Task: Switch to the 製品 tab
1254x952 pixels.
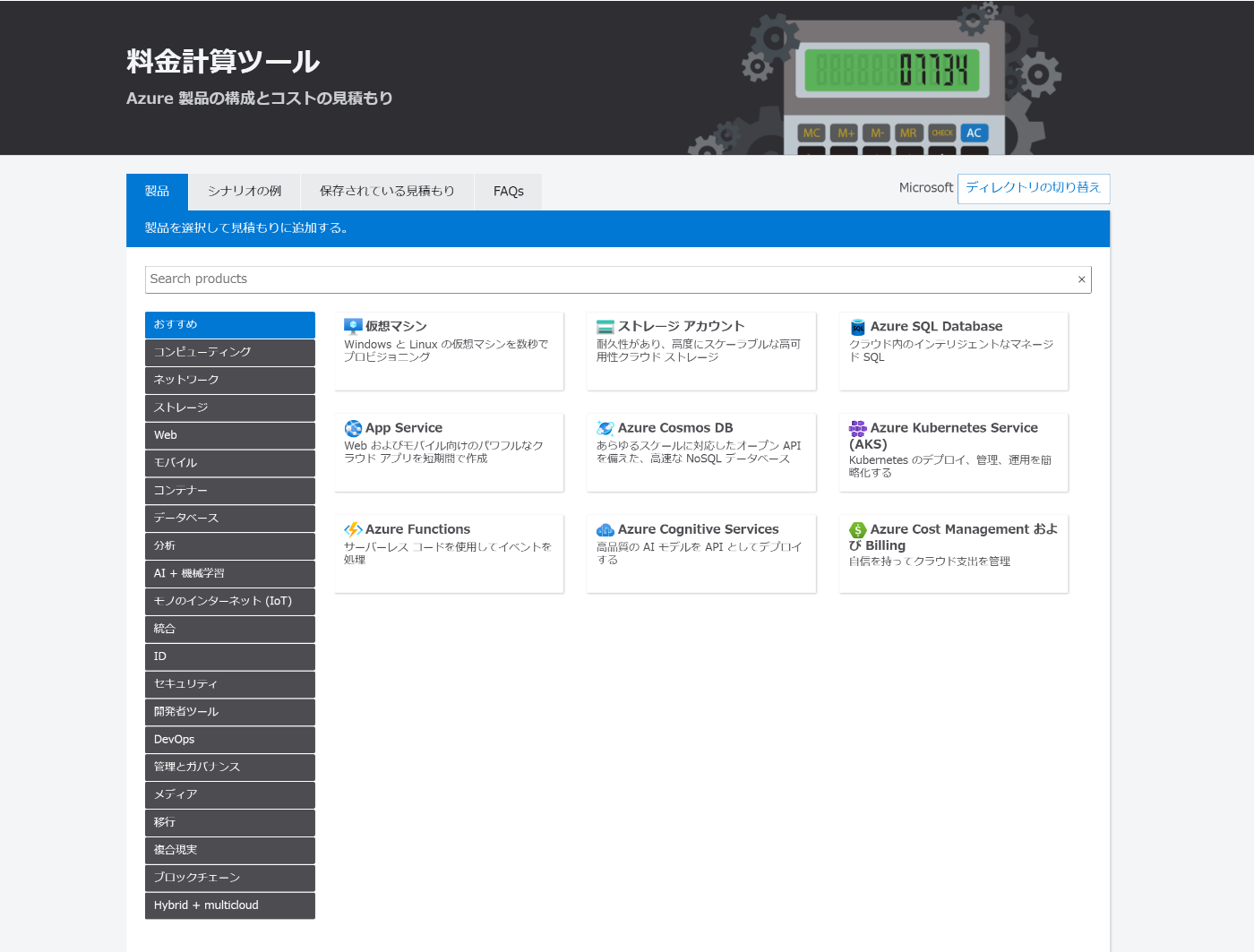Action: tap(157, 192)
